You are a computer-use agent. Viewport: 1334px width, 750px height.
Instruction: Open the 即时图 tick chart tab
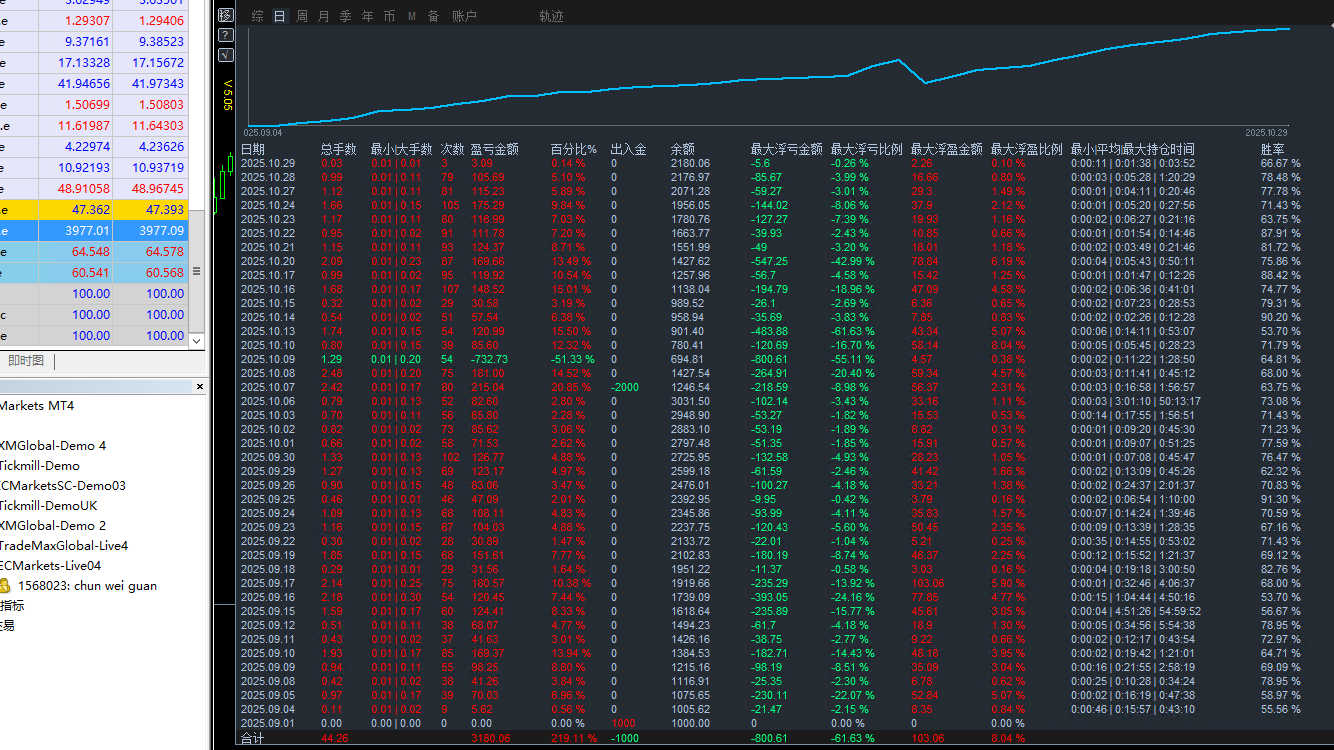(25, 361)
